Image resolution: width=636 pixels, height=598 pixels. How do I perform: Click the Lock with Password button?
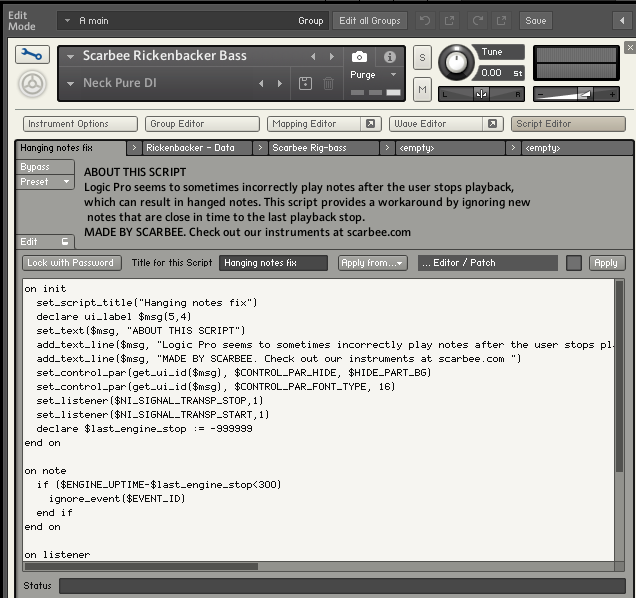(x=71, y=263)
